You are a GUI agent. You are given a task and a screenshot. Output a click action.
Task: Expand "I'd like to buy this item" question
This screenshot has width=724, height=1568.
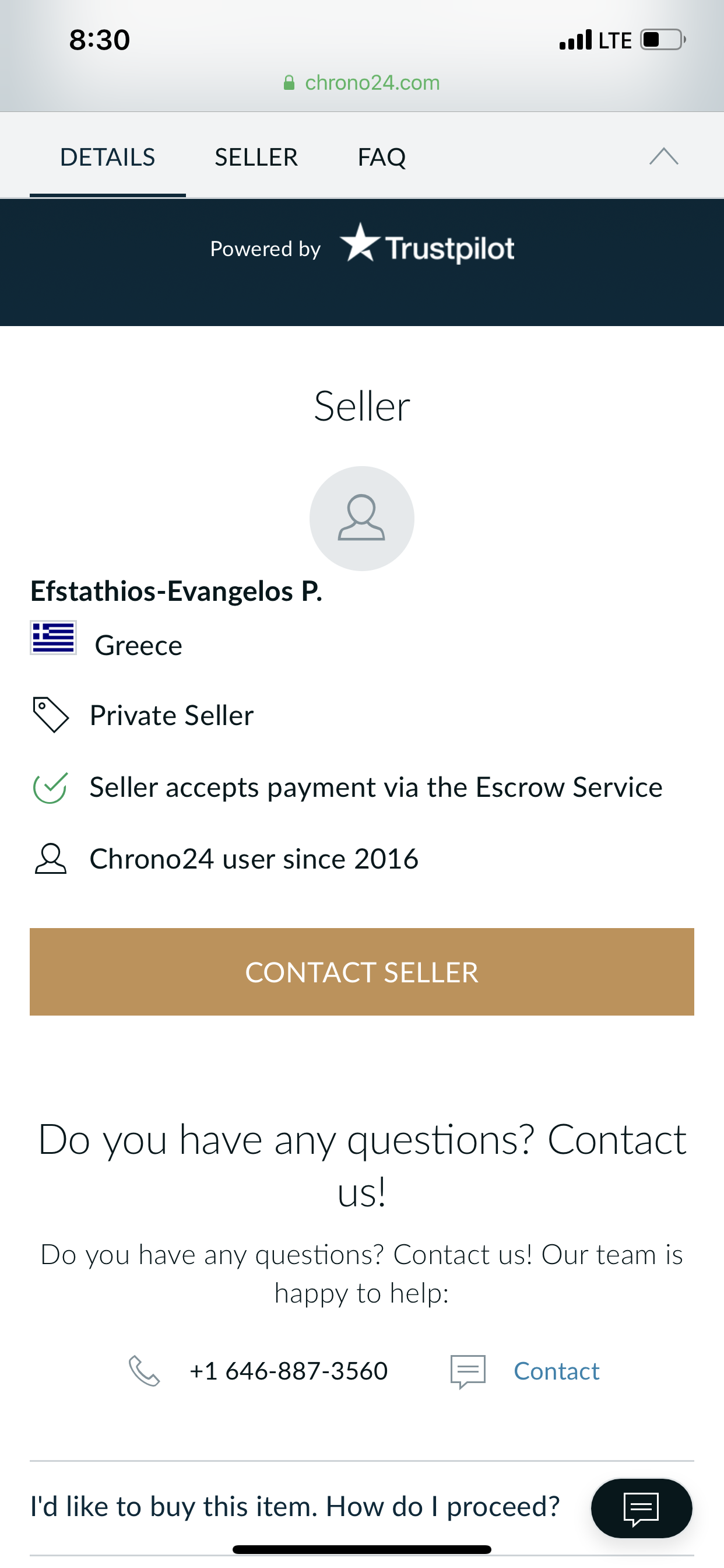(x=295, y=1507)
